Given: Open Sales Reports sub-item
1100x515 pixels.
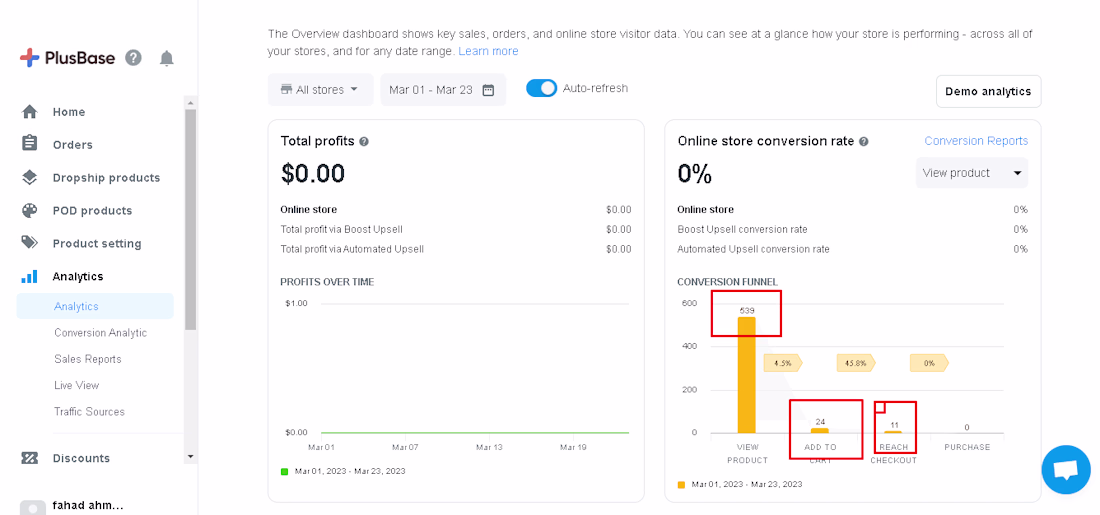Looking at the screenshot, I should [88, 359].
